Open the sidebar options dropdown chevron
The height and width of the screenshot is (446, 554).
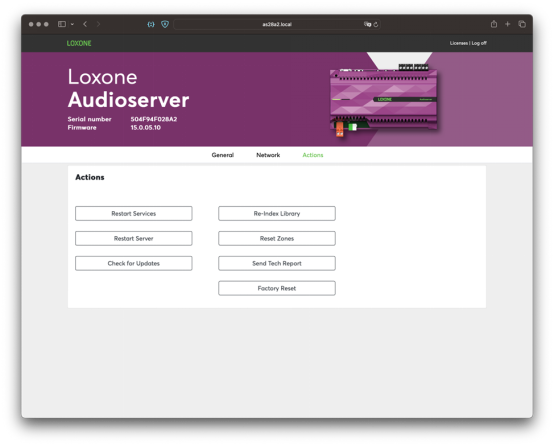(72, 24)
